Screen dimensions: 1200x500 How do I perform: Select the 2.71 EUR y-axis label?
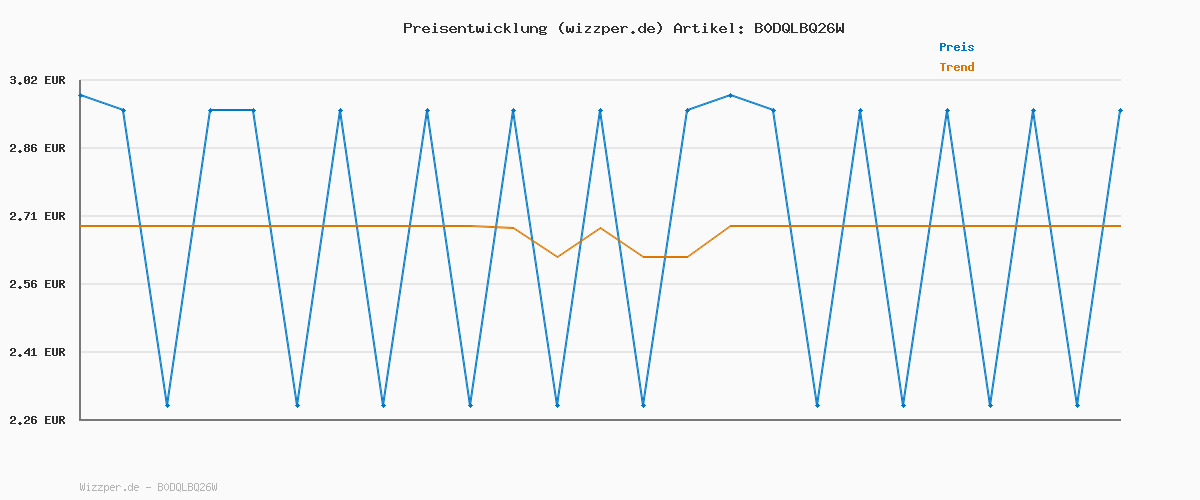(37, 216)
